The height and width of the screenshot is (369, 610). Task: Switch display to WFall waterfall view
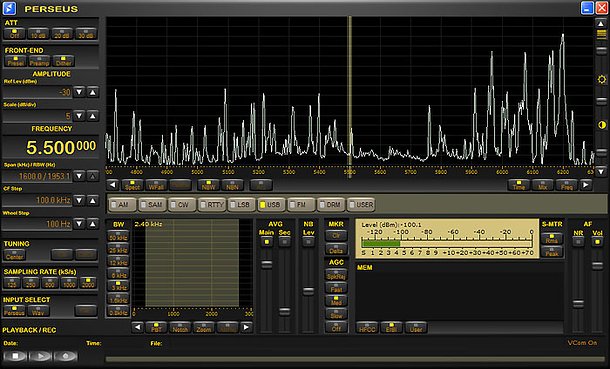(156, 185)
